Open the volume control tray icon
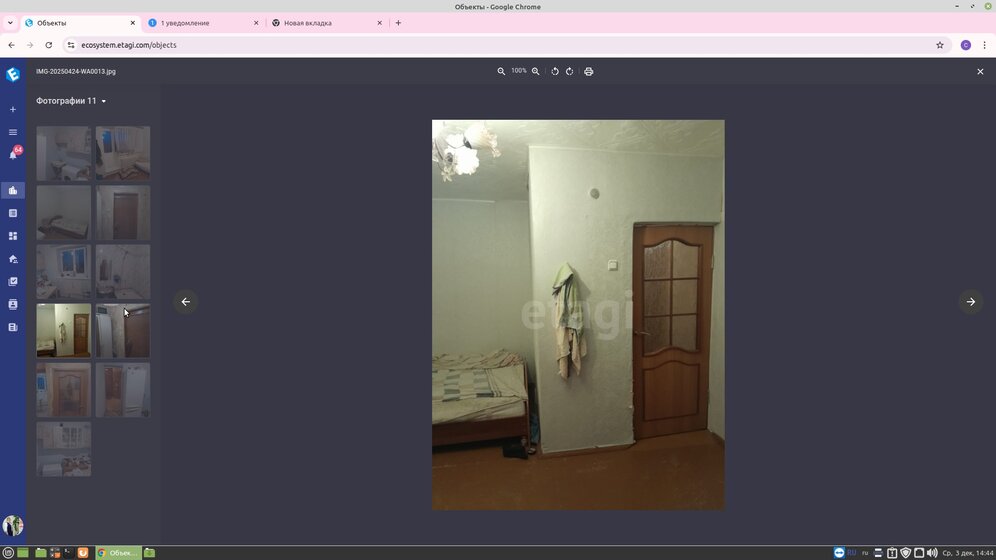 point(932,553)
